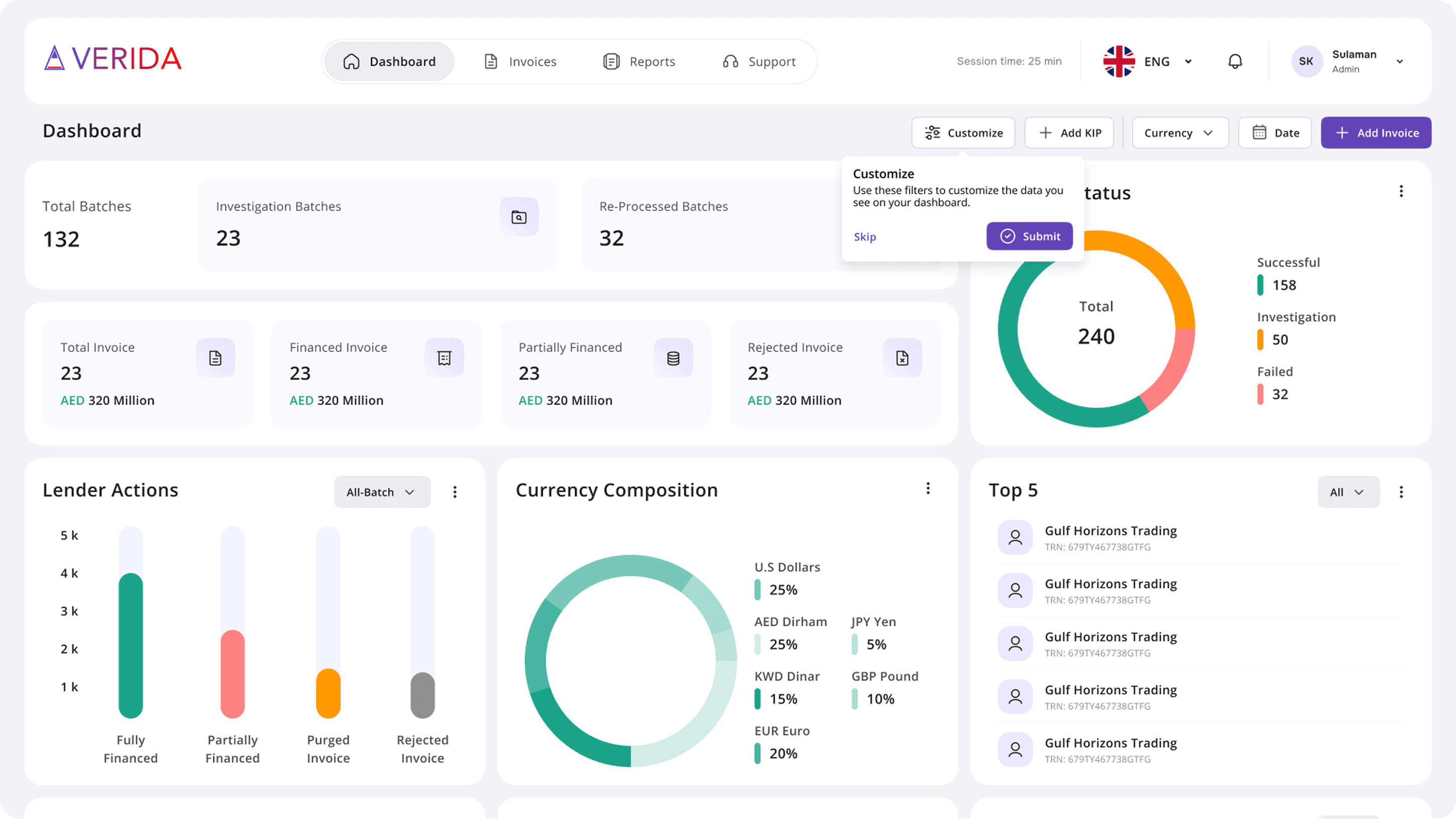Click the Partially Financed database icon
This screenshot has height=819, width=1456.
pyautogui.click(x=673, y=358)
